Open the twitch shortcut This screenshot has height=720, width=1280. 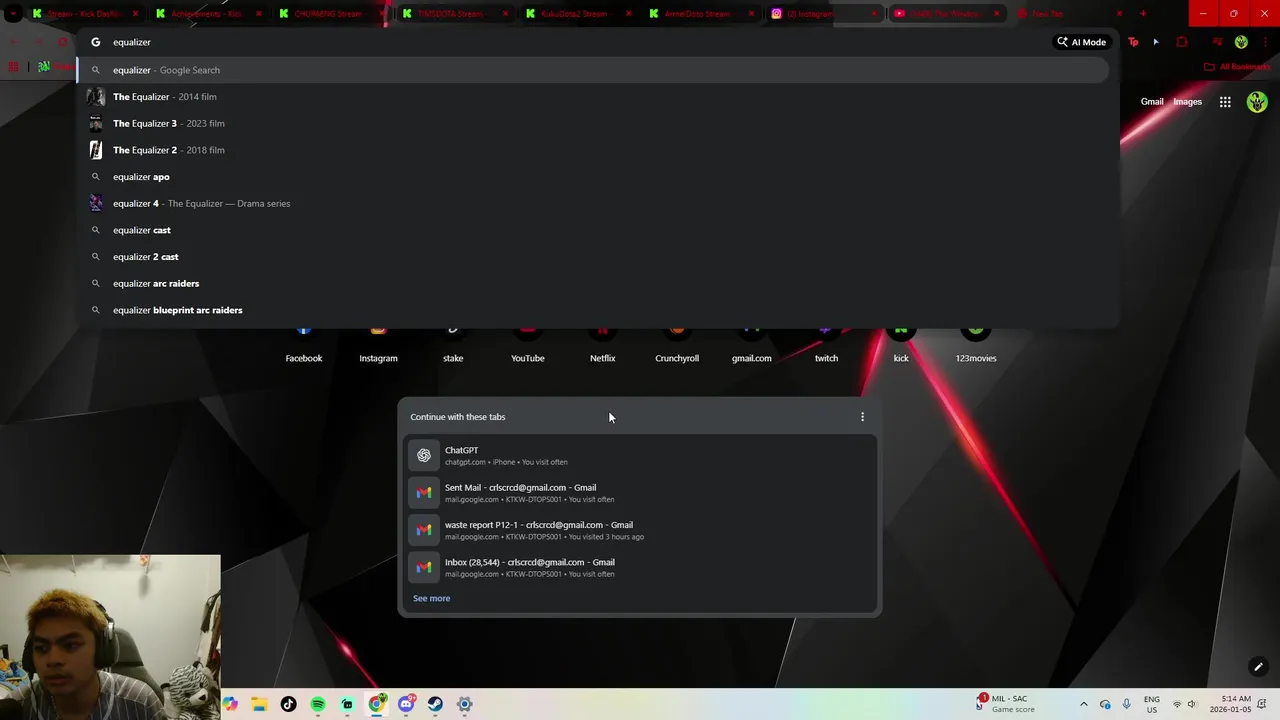(x=826, y=345)
